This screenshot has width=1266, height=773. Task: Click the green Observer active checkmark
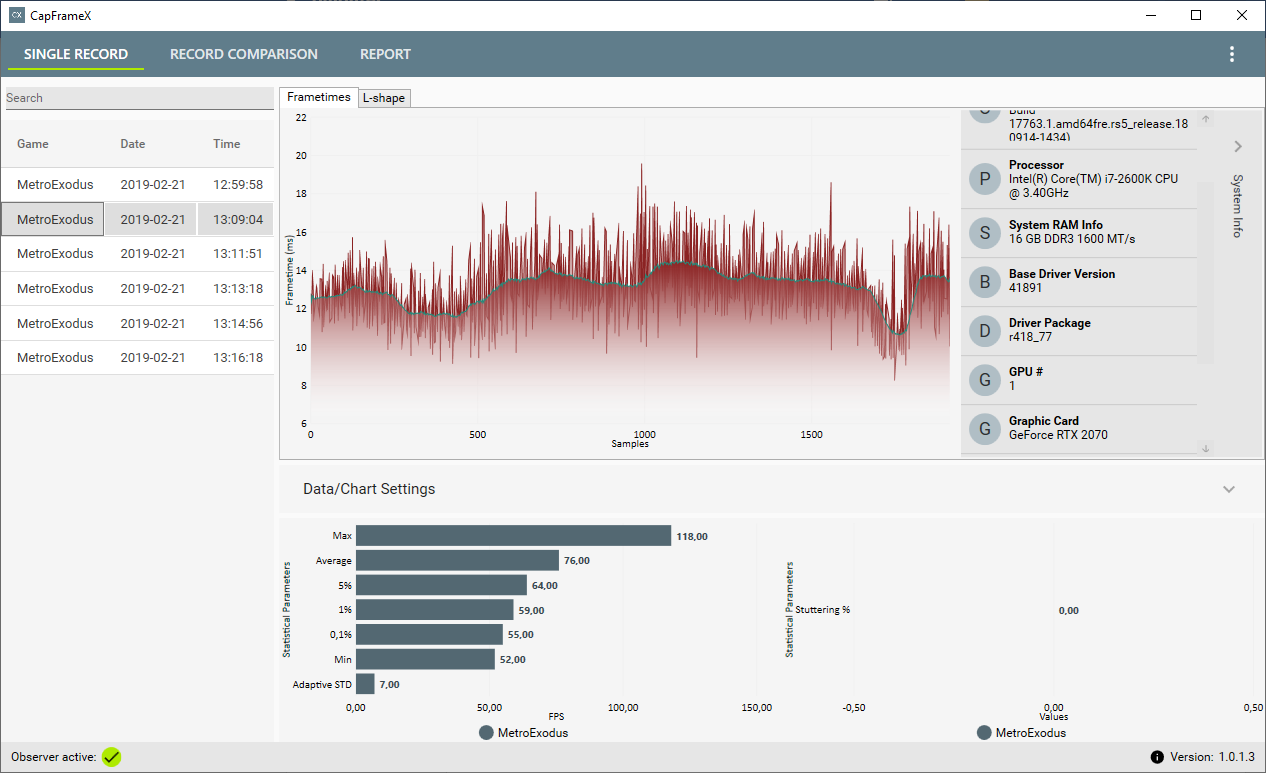pyautogui.click(x=111, y=757)
